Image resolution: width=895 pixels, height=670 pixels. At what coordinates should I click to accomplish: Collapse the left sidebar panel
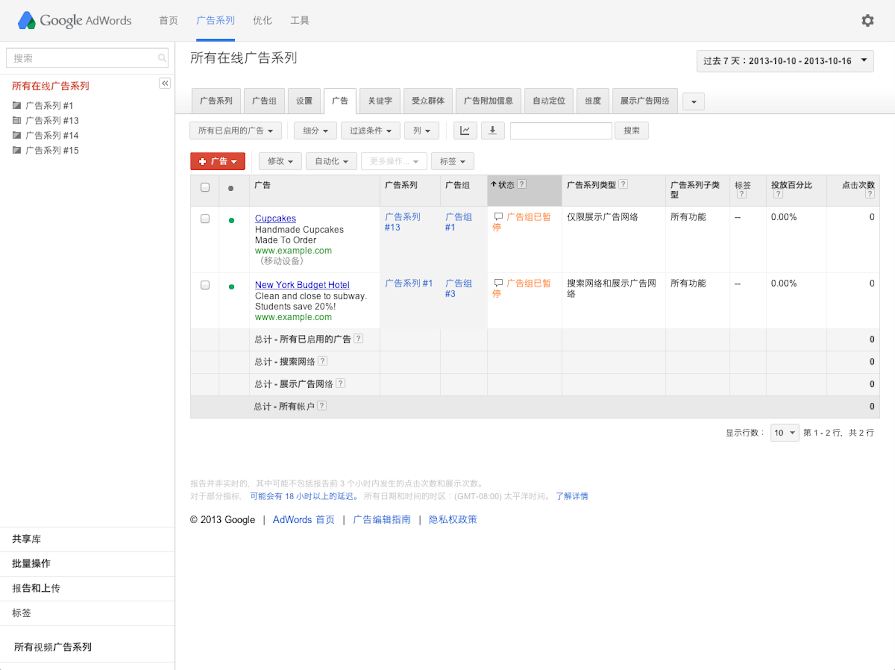click(165, 84)
